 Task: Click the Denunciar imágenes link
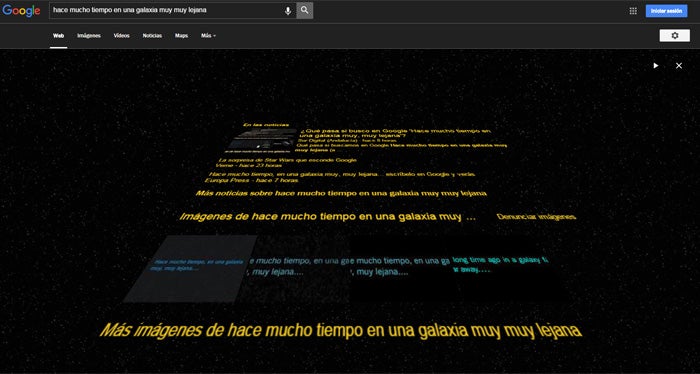tap(536, 217)
